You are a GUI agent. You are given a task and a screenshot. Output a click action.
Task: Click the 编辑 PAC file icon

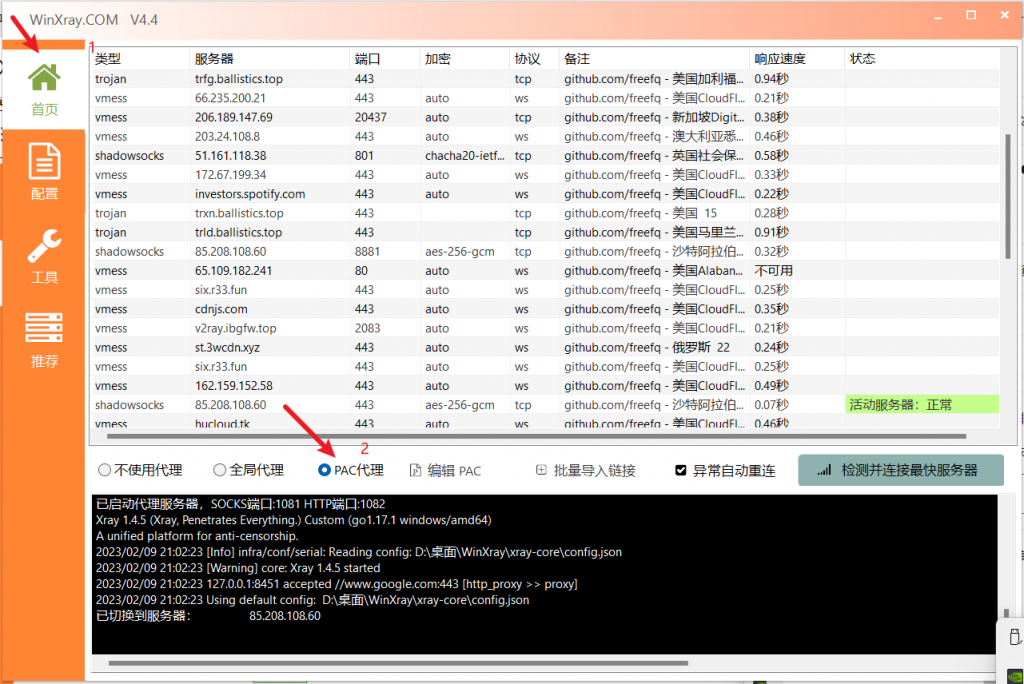click(415, 470)
